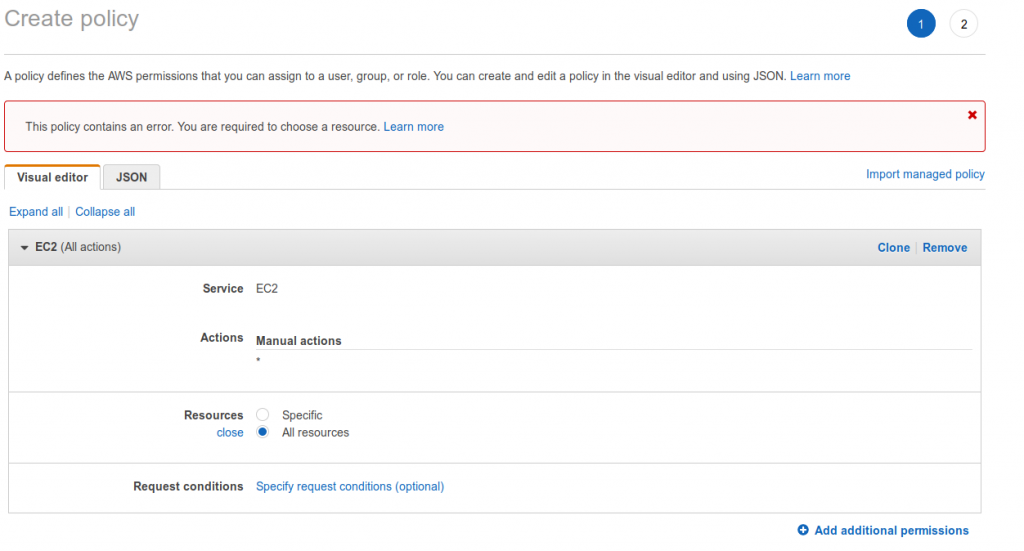Click Add additional permissions text
The width and height of the screenshot is (1024, 551).
891,530
